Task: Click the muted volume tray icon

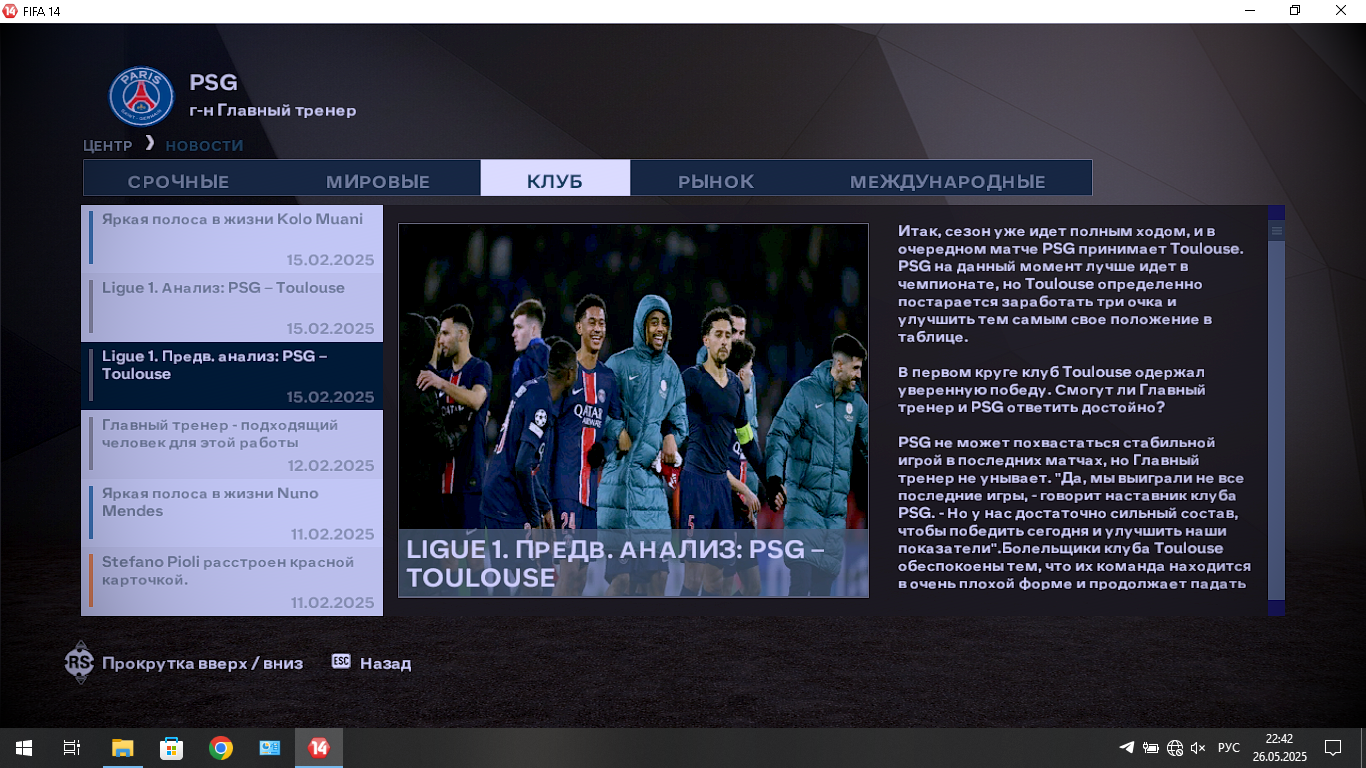Action: point(1198,748)
